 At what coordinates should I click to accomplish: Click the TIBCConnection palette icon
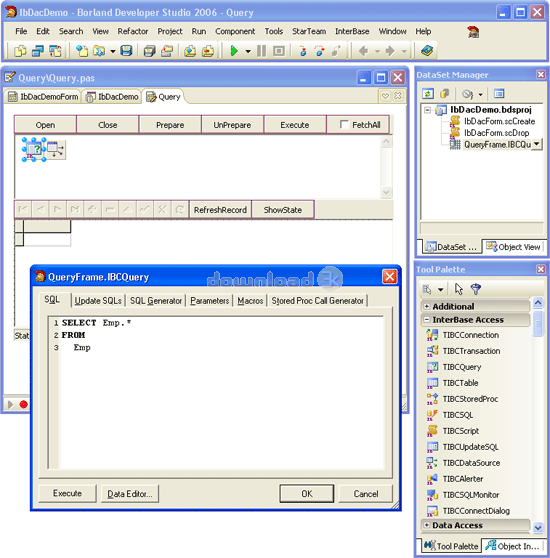coord(432,335)
